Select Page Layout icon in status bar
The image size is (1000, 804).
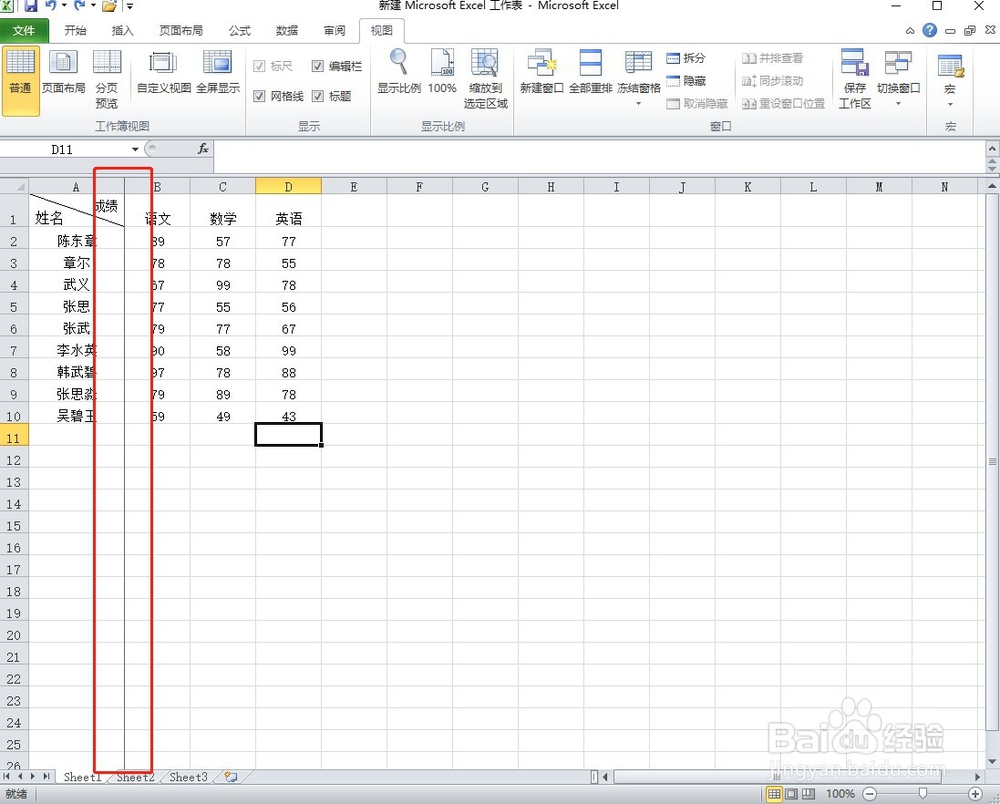click(x=791, y=794)
